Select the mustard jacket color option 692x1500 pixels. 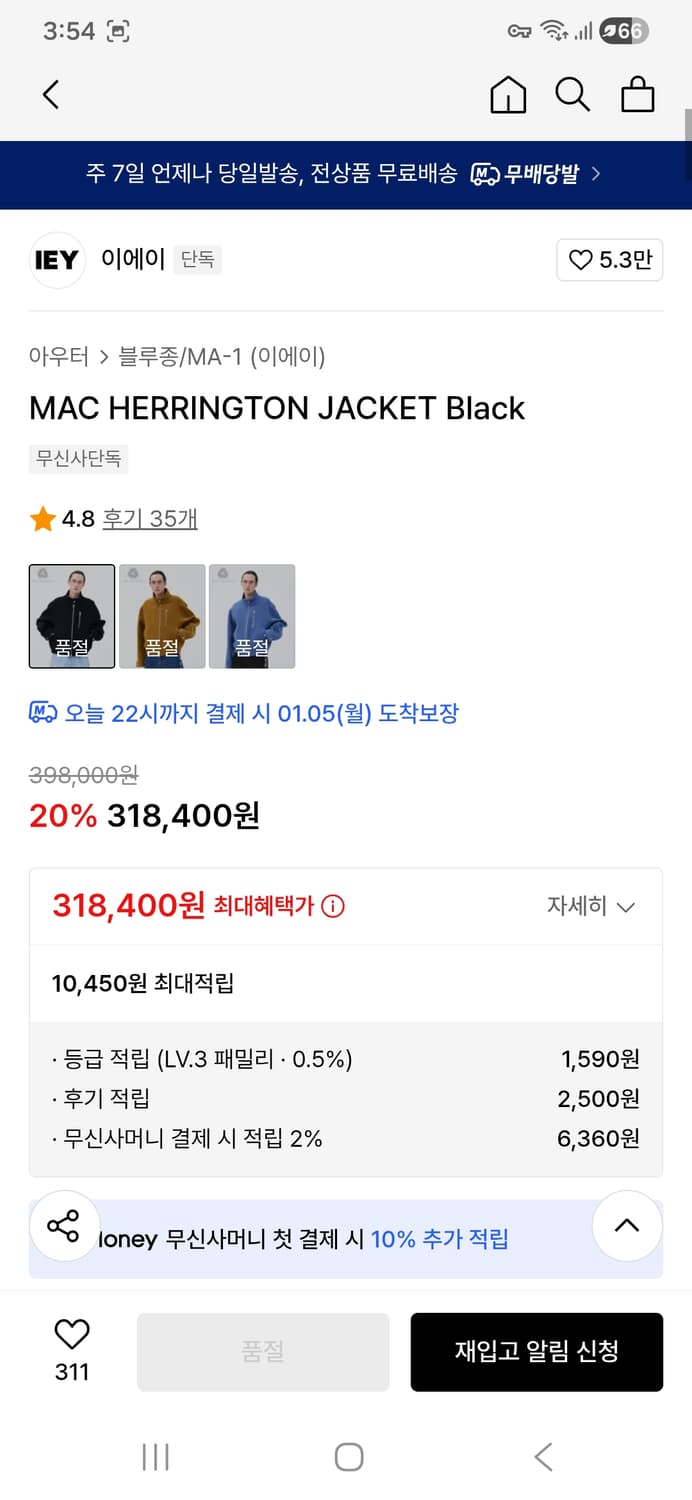(162, 616)
